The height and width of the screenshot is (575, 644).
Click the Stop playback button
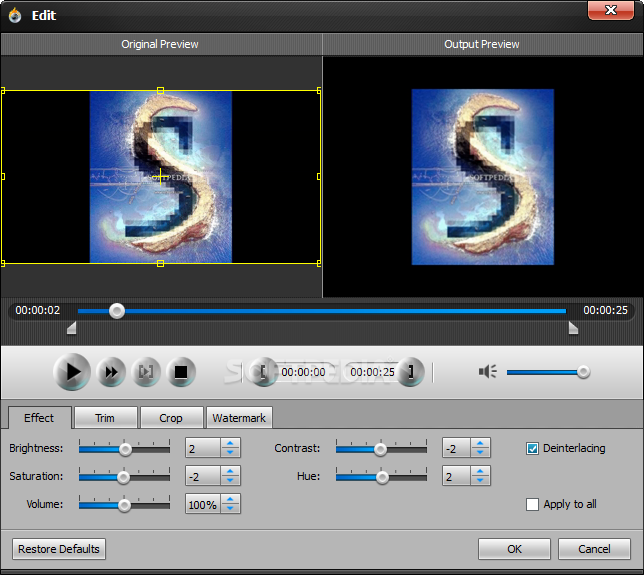(181, 372)
